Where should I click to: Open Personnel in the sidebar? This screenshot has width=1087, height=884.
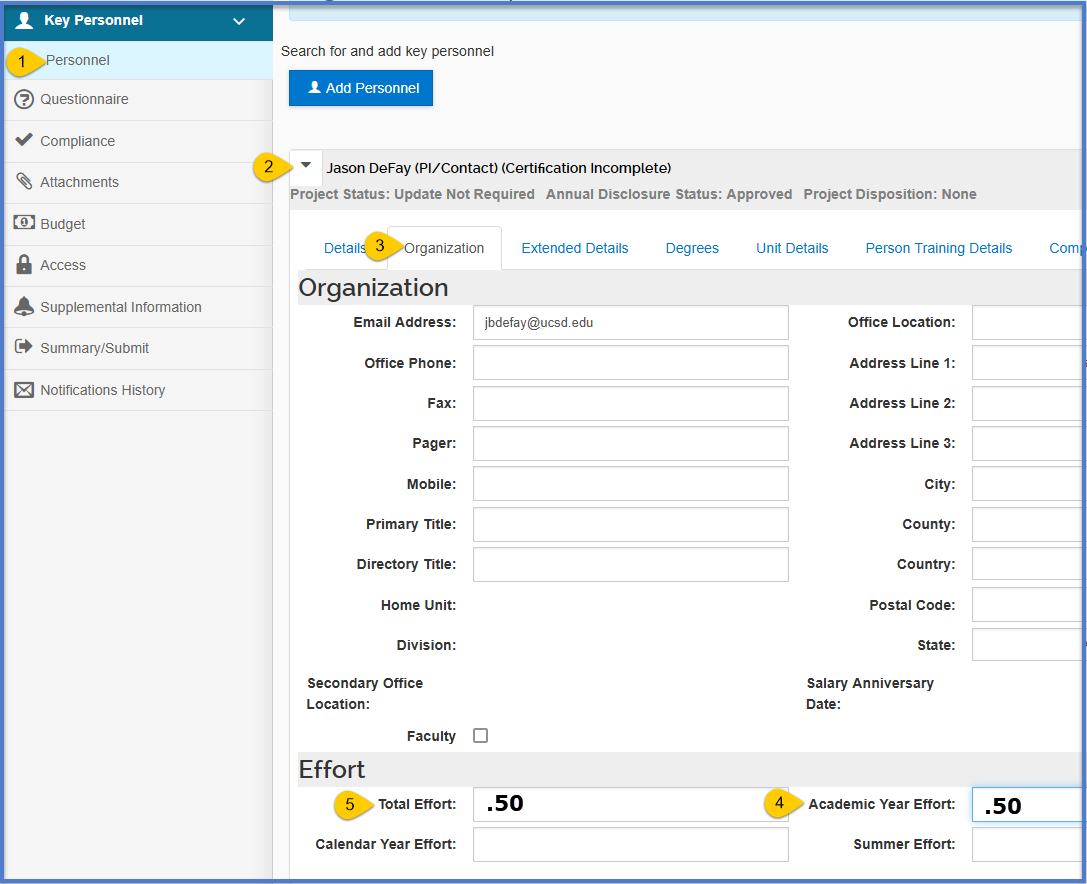[x=78, y=60]
